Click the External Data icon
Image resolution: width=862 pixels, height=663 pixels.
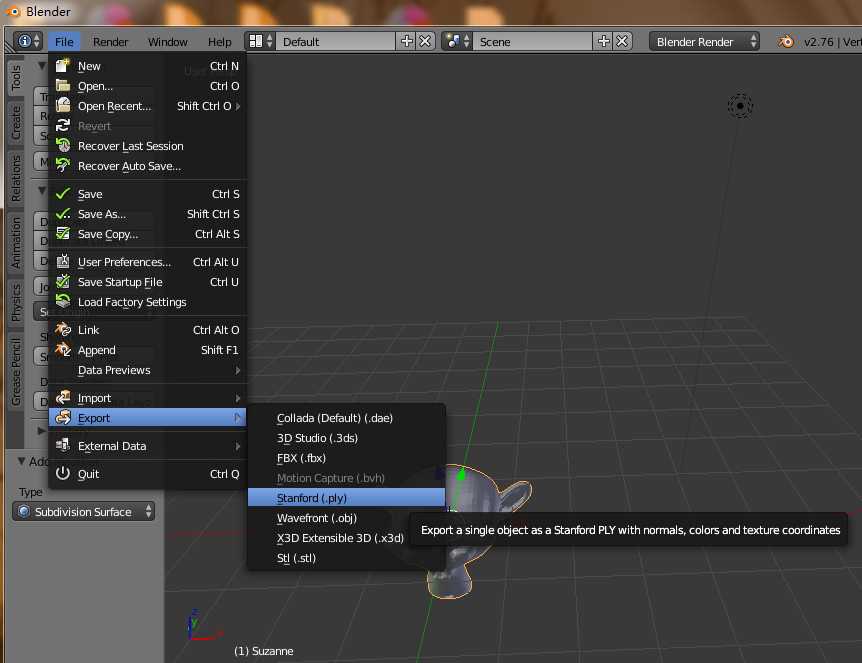(63, 445)
